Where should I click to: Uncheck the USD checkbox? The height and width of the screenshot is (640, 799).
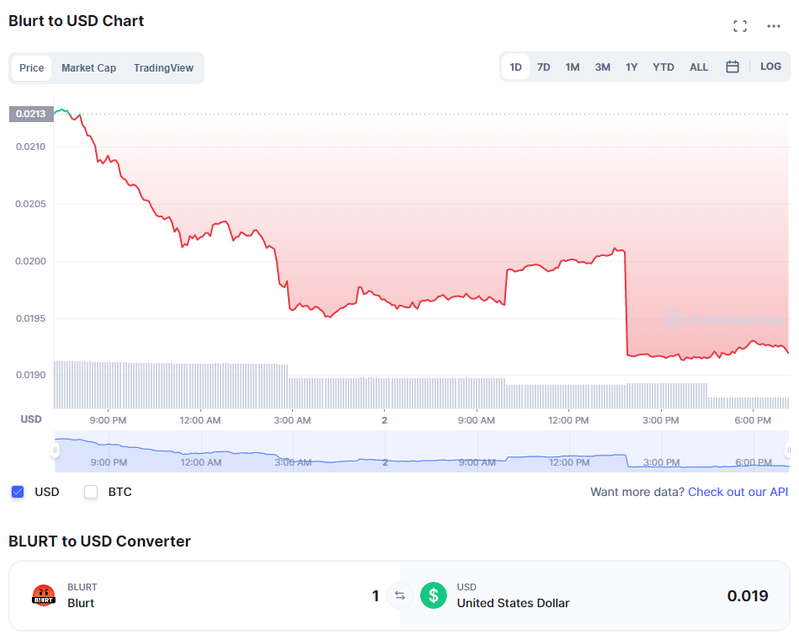(18, 492)
